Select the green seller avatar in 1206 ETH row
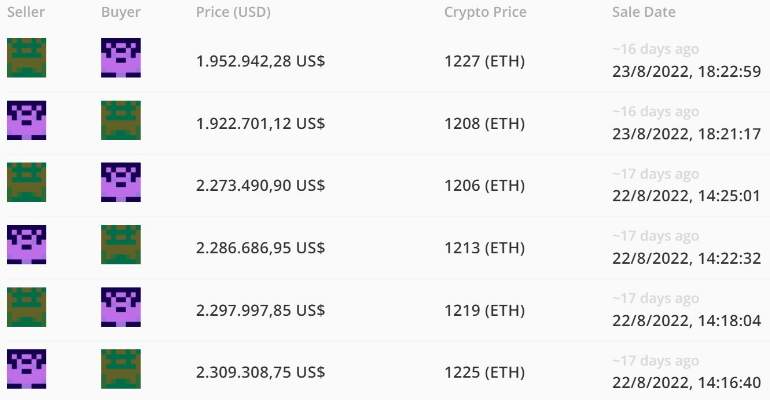770x400 pixels. [27, 182]
